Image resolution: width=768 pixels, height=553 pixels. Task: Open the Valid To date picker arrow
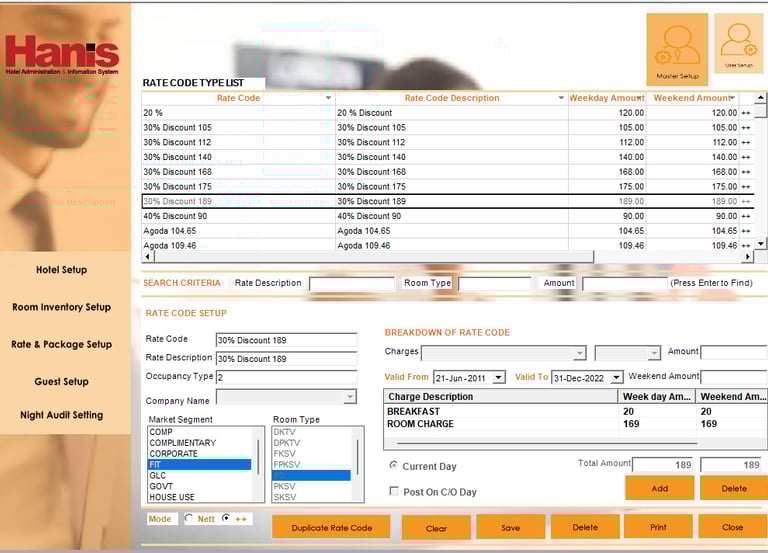point(617,377)
